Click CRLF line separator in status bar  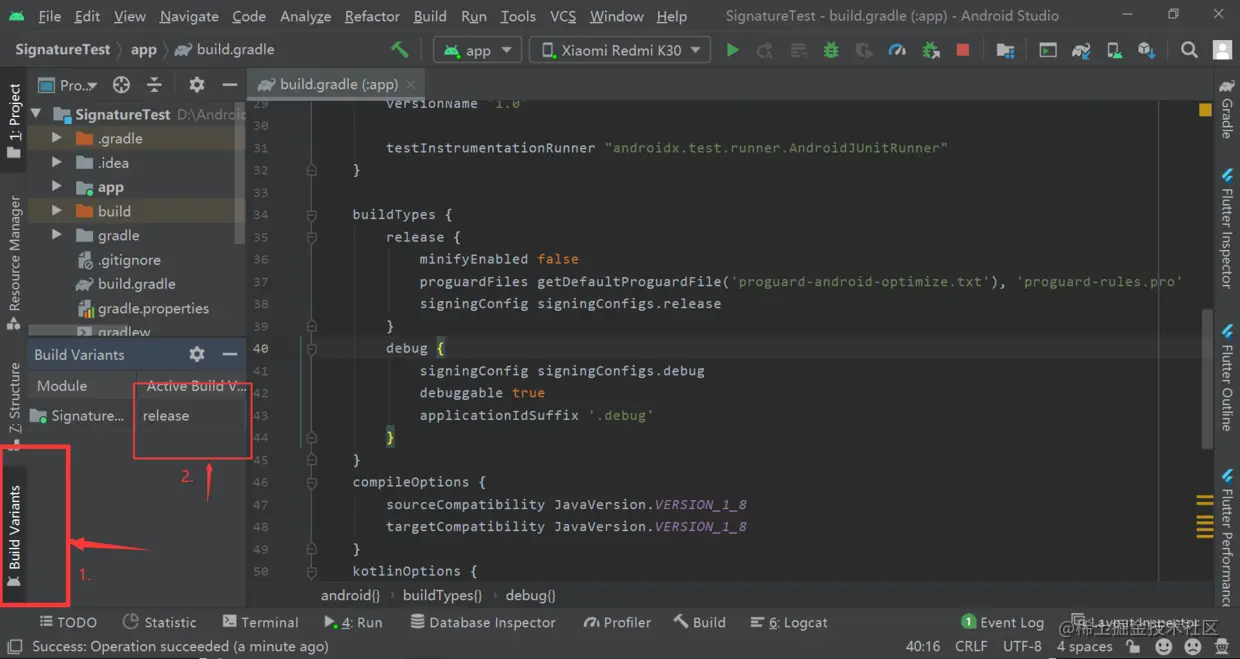click(x=971, y=647)
